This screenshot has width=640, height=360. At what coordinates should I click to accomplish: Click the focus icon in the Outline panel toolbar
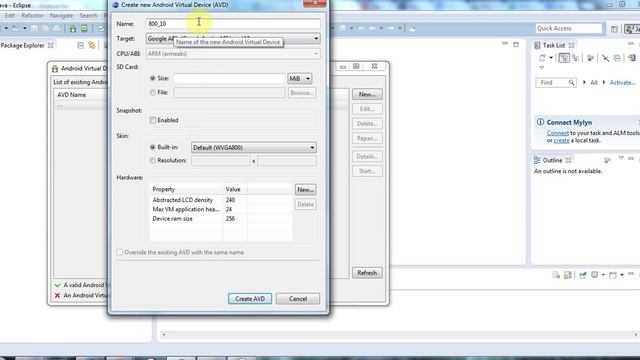click(607, 160)
